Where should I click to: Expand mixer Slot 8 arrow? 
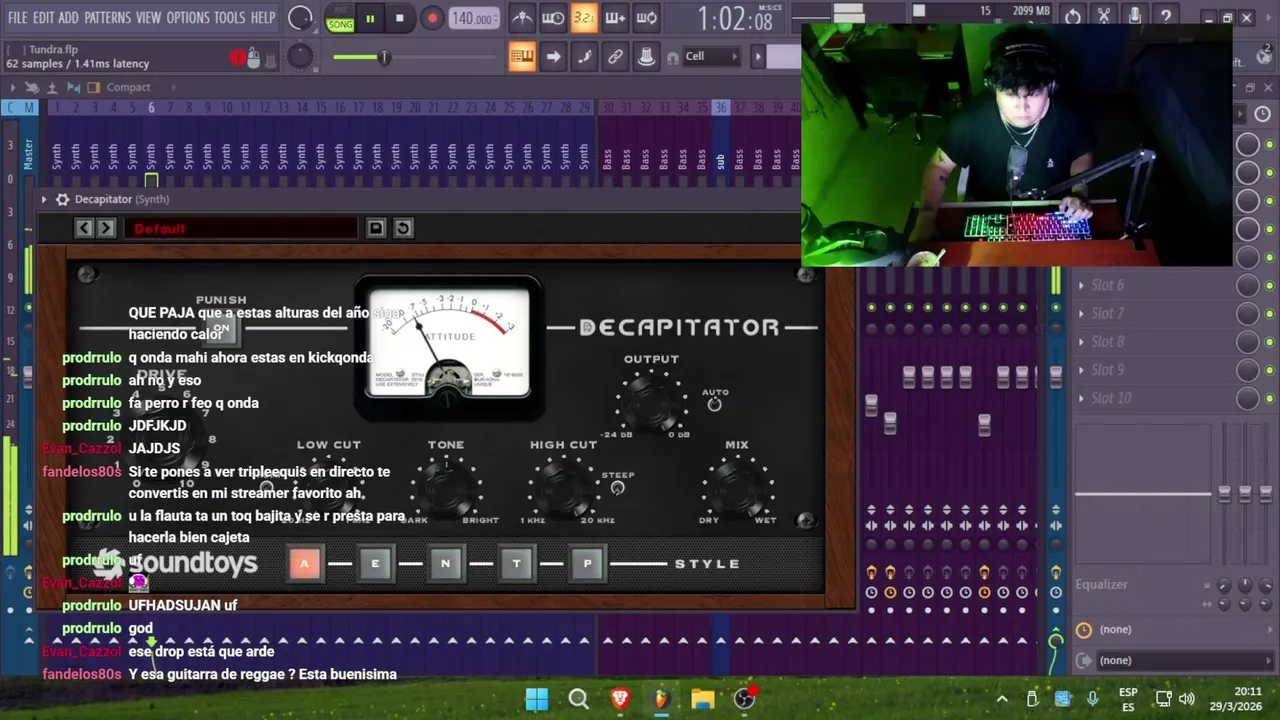[x=1081, y=341]
